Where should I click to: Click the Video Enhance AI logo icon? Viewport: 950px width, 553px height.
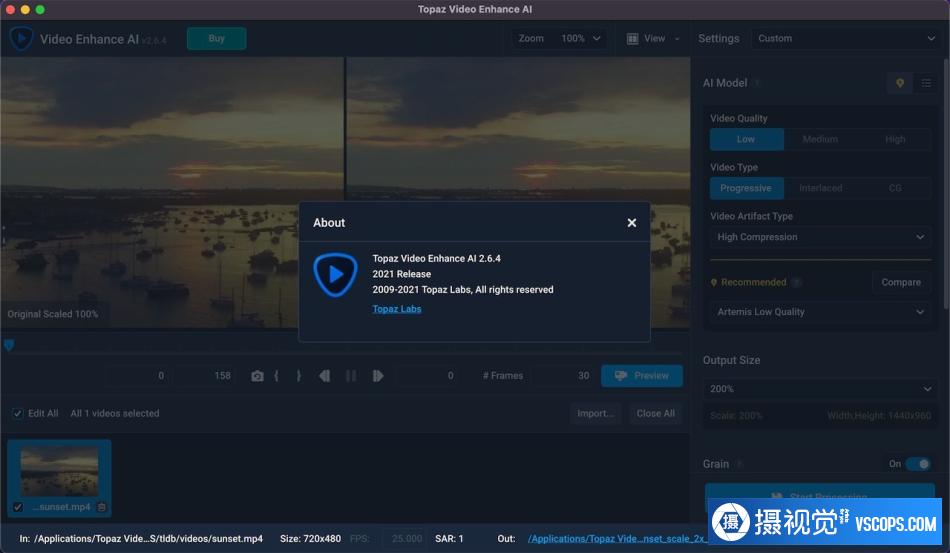point(21,39)
